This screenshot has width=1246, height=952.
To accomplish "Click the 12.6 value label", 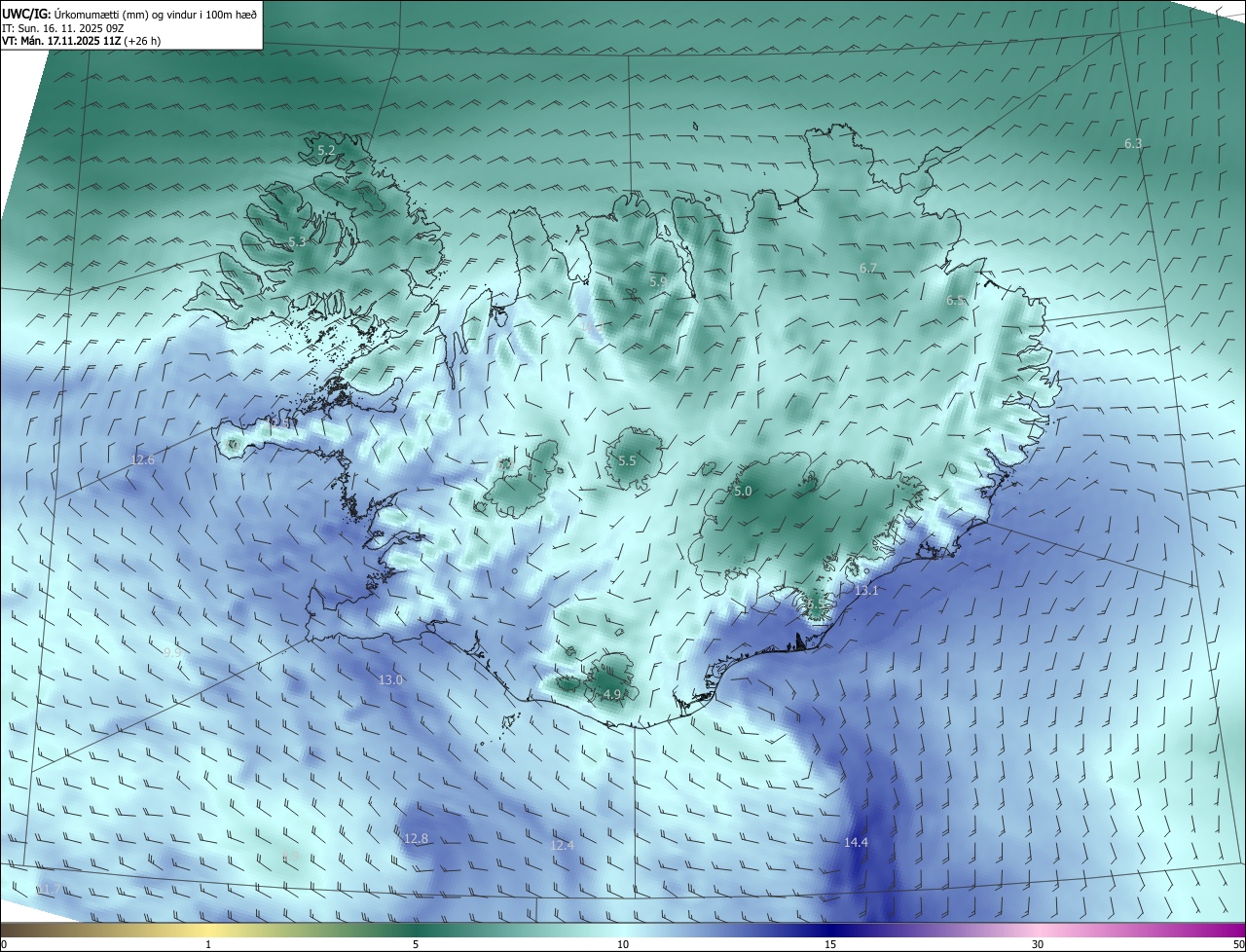I will (143, 459).
